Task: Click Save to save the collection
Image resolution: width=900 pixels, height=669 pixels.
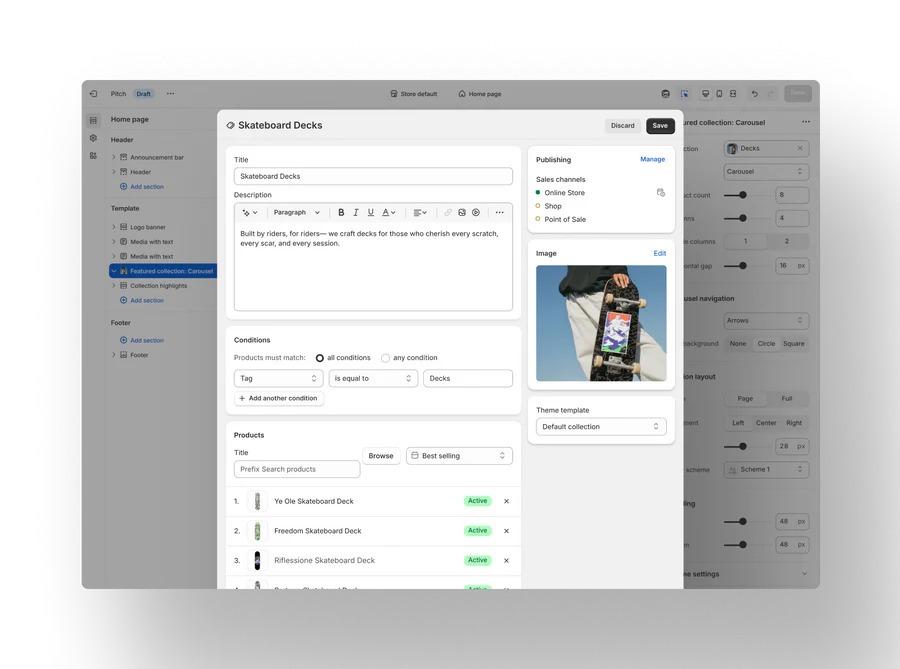Action: tap(660, 126)
